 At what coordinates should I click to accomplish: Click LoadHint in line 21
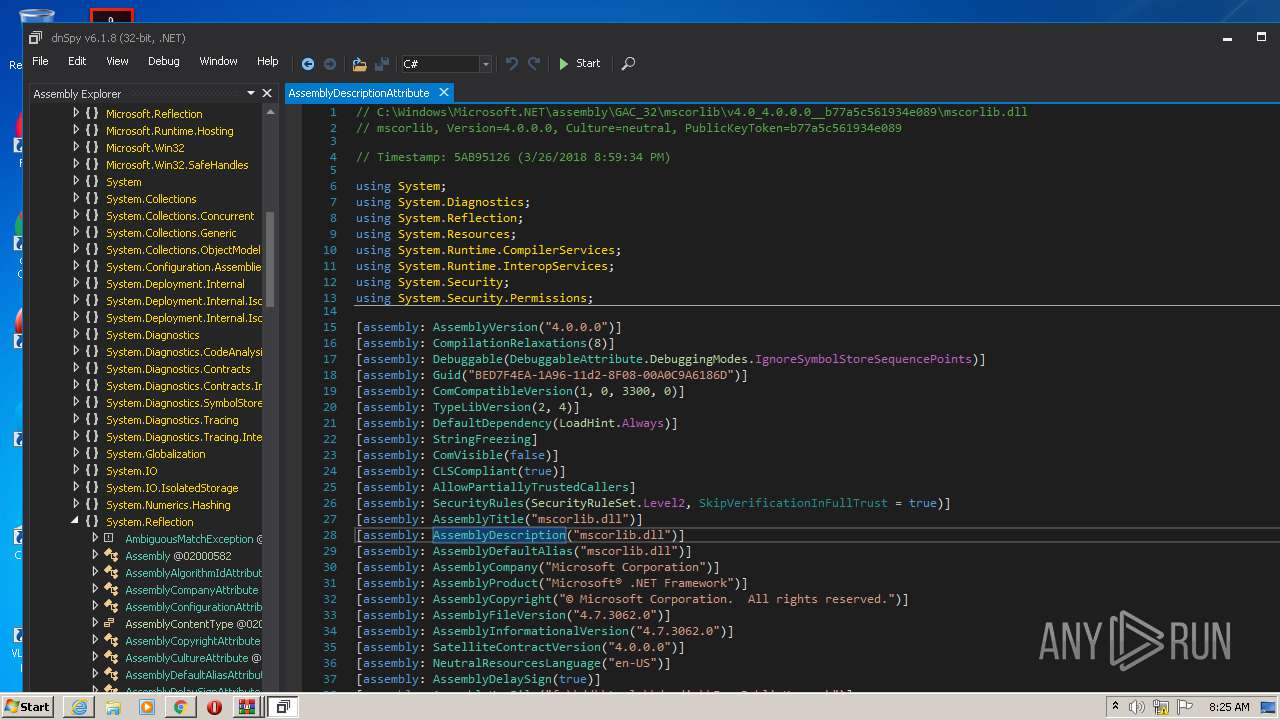click(587, 423)
